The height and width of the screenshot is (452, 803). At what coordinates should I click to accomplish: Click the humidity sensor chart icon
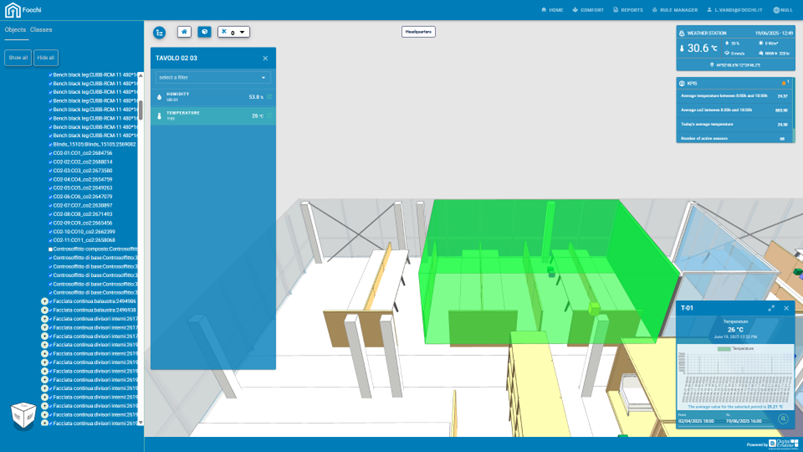pos(269,97)
